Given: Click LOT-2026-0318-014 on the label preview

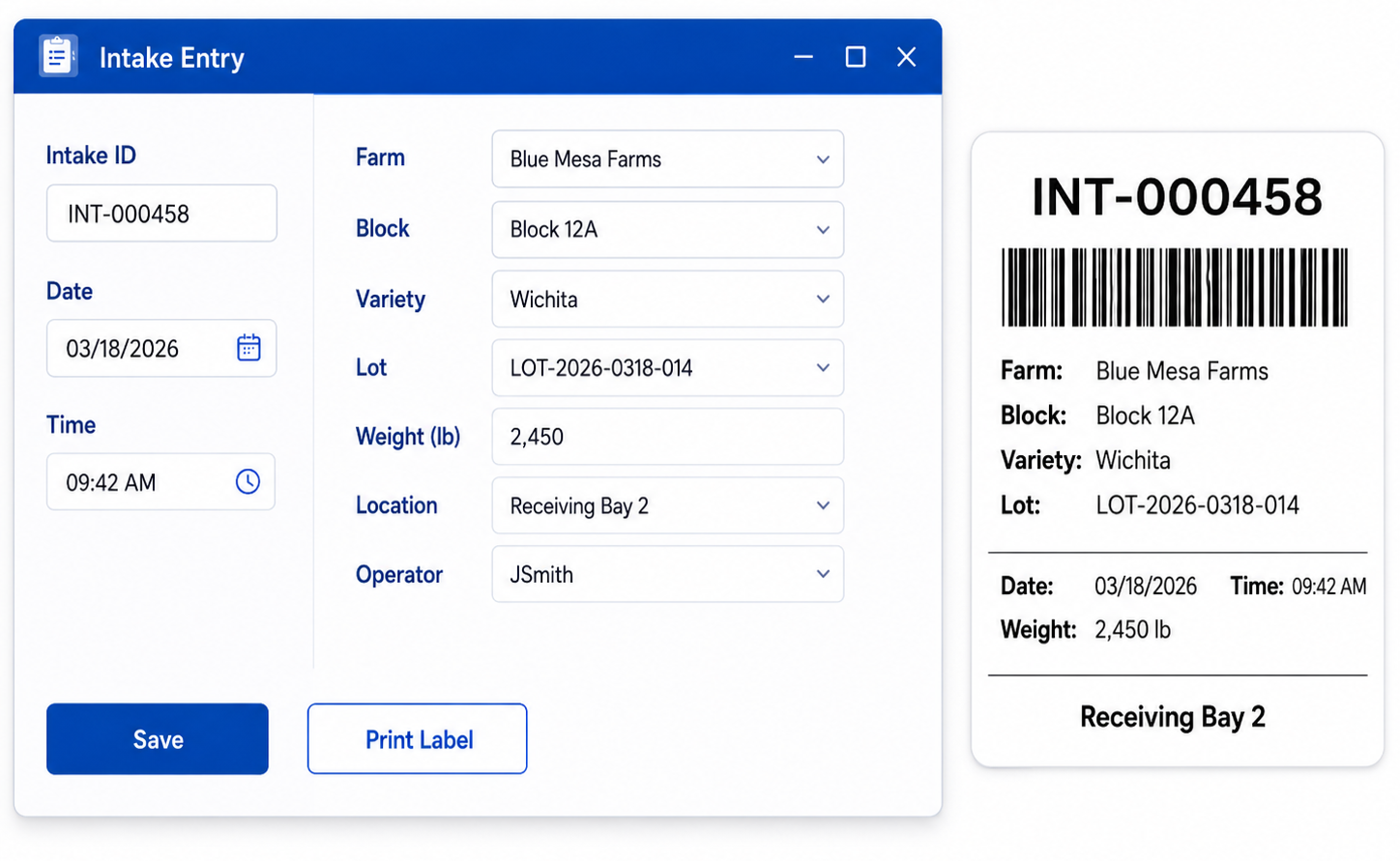Looking at the screenshot, I should pos(1197,505).
